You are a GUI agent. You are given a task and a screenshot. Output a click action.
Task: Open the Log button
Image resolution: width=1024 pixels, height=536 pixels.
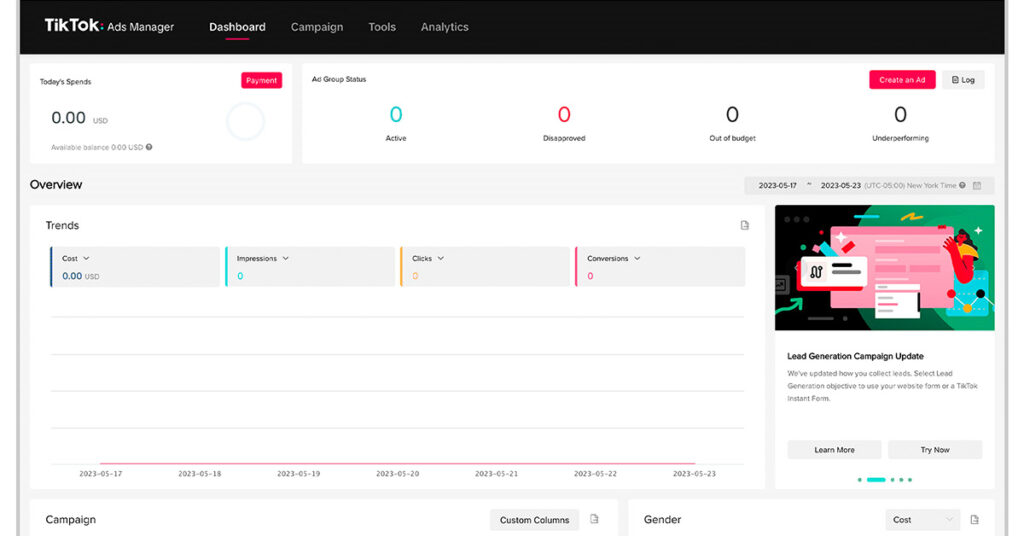point(963,80)
